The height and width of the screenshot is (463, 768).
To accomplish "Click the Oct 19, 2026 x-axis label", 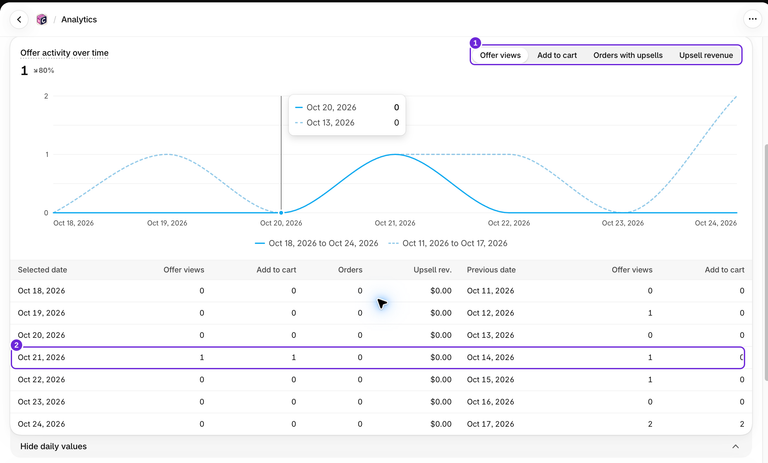I will 167,223.
